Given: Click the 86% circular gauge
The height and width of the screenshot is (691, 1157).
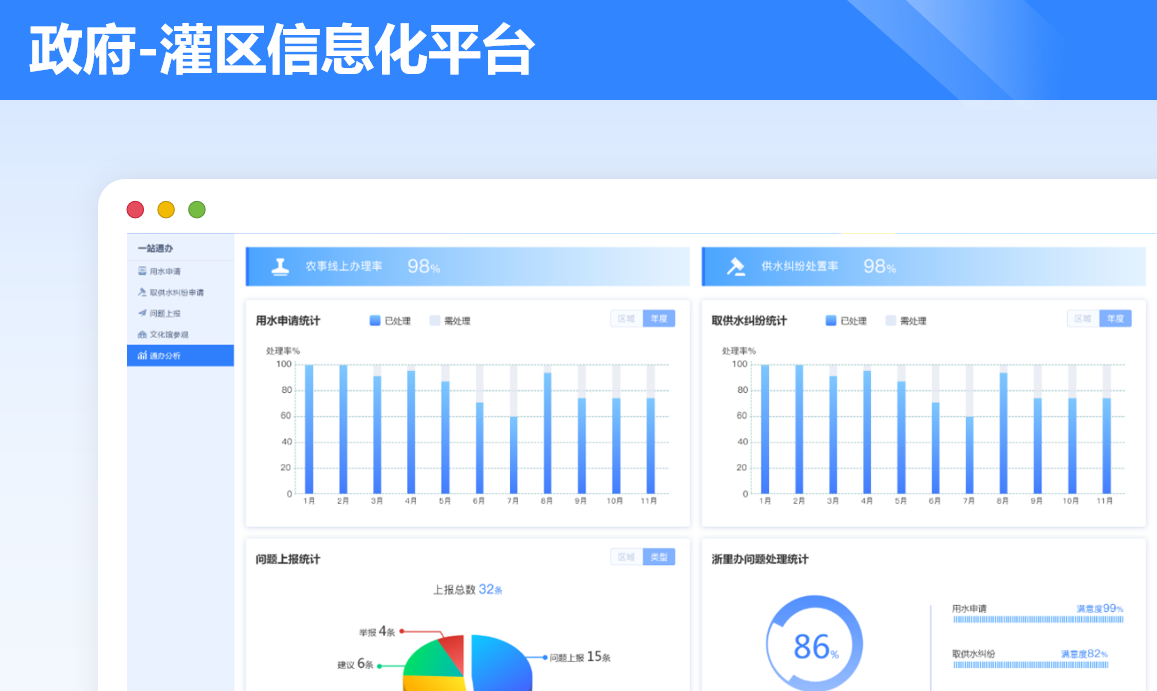Looking at the screenshot, I should [x=814, y=644].
